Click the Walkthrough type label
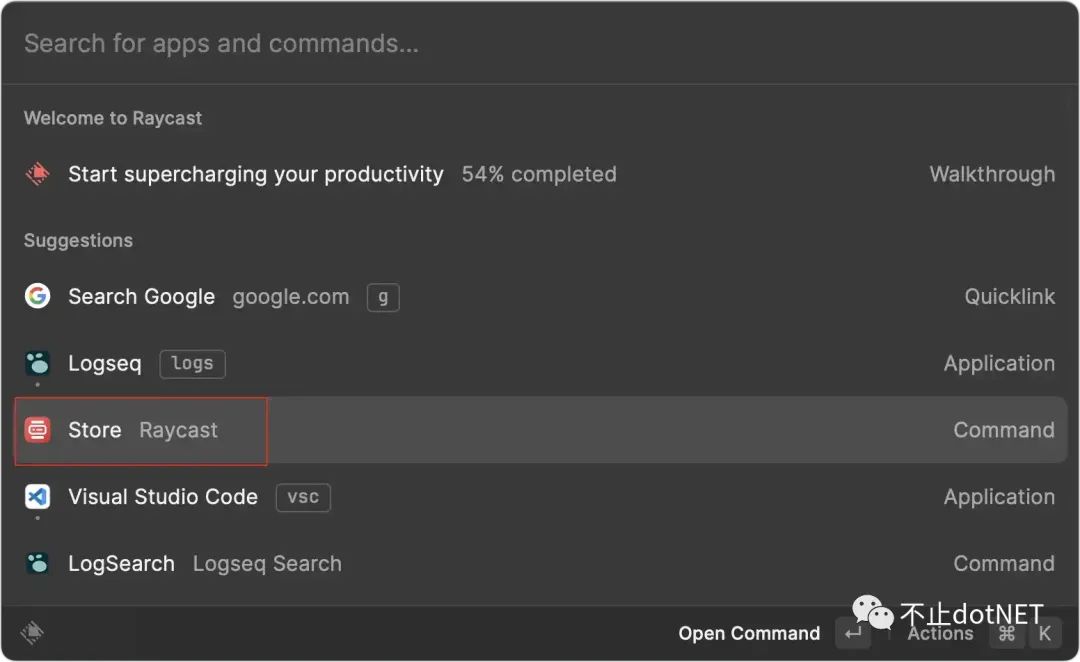 (992, 174)
